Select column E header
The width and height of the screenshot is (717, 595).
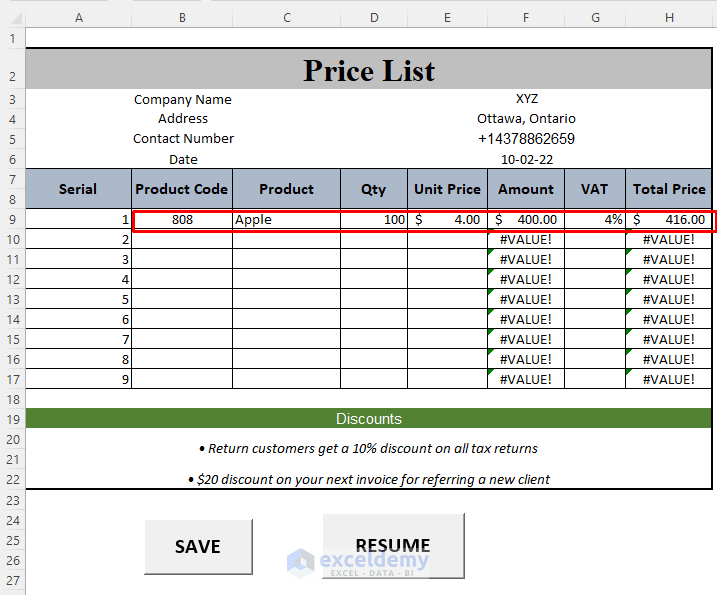click(x=447, y=18)
